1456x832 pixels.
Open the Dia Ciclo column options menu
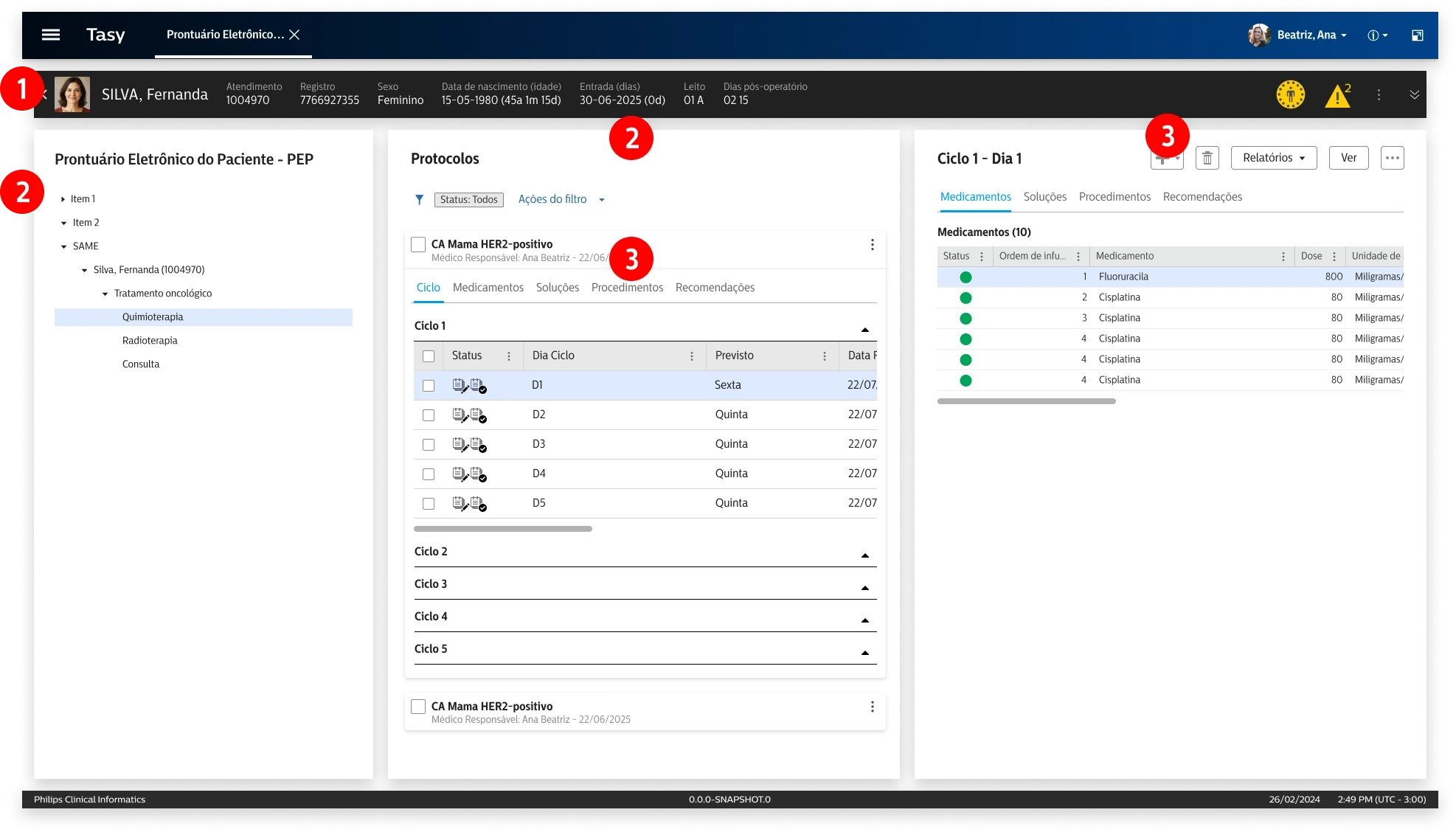click(692, 356)
